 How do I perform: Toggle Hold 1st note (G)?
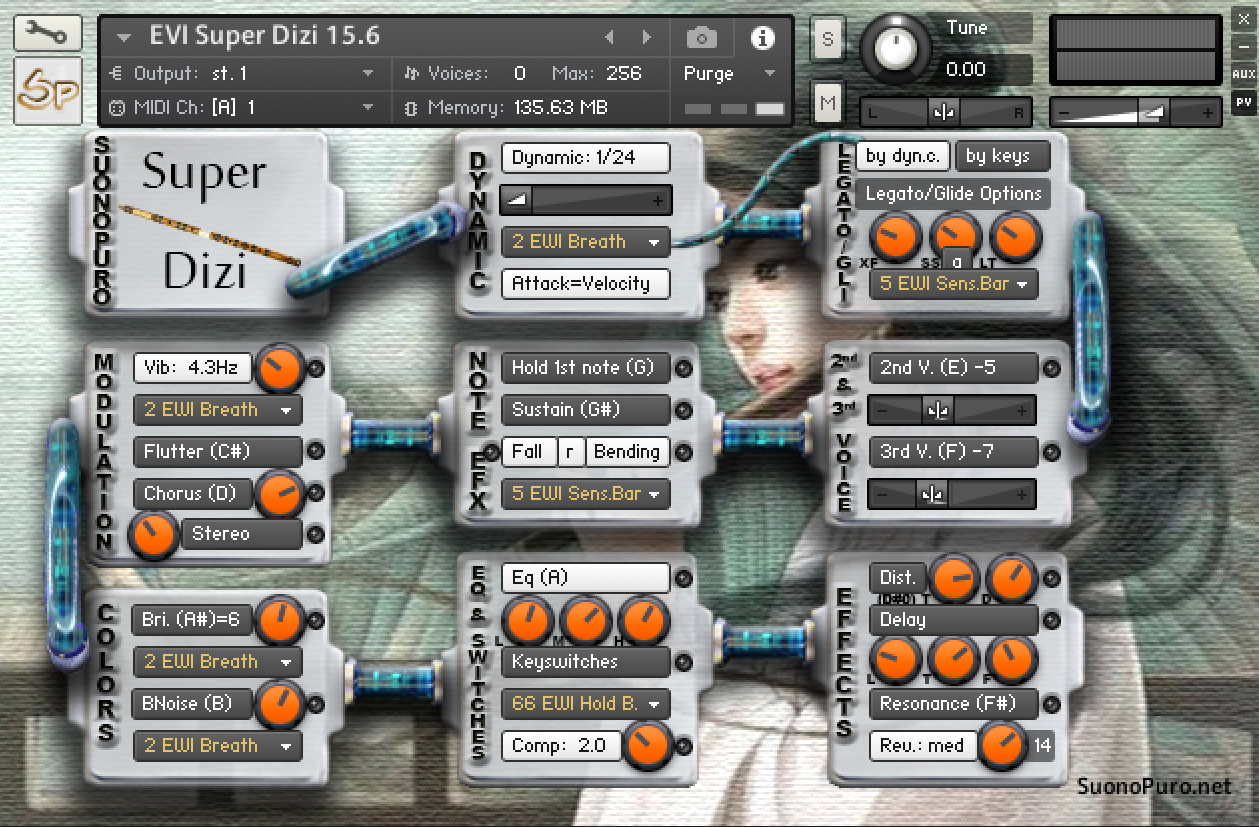click(585, 368)
